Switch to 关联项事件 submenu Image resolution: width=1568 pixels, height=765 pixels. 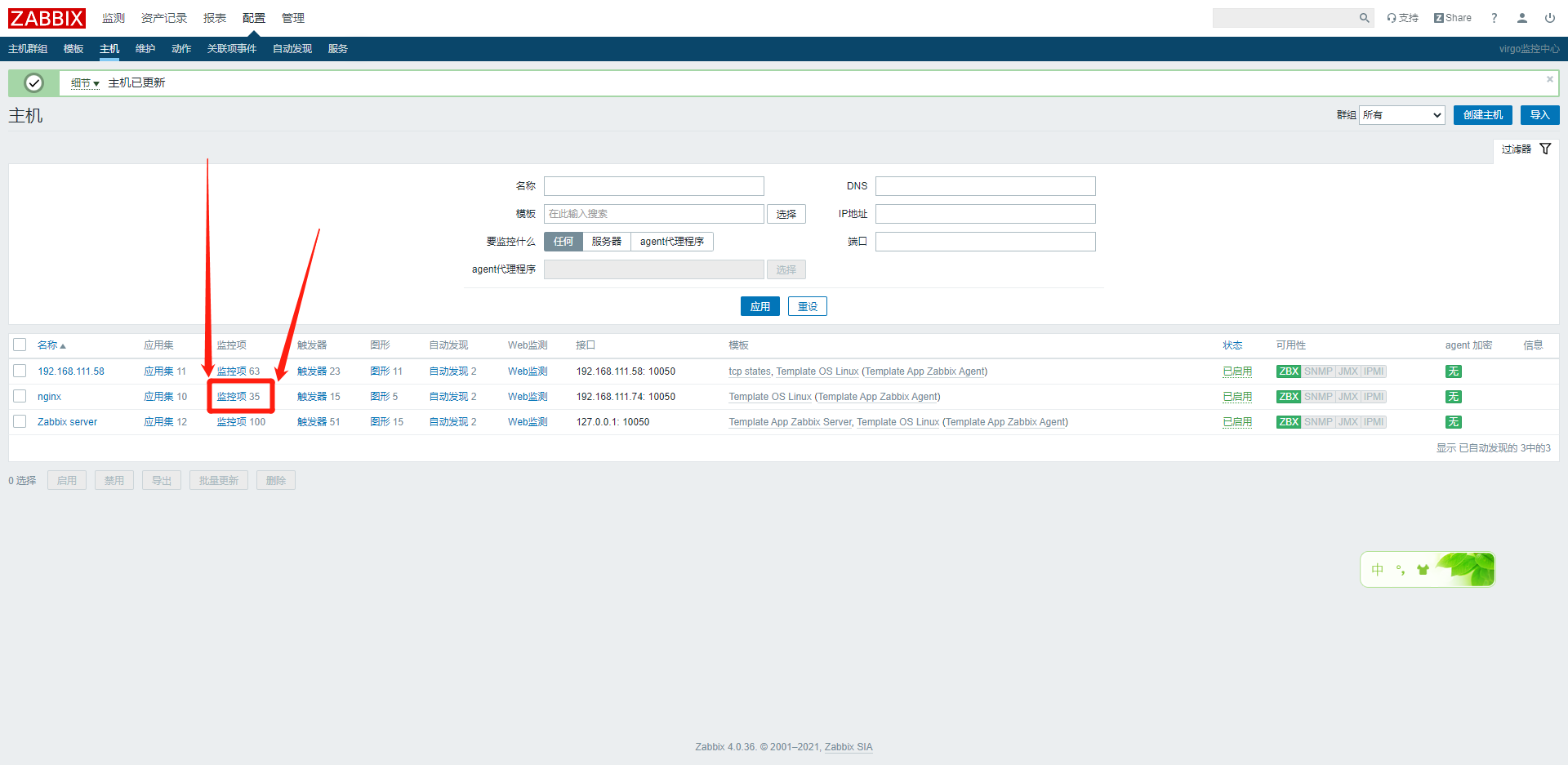coord(232,49)
